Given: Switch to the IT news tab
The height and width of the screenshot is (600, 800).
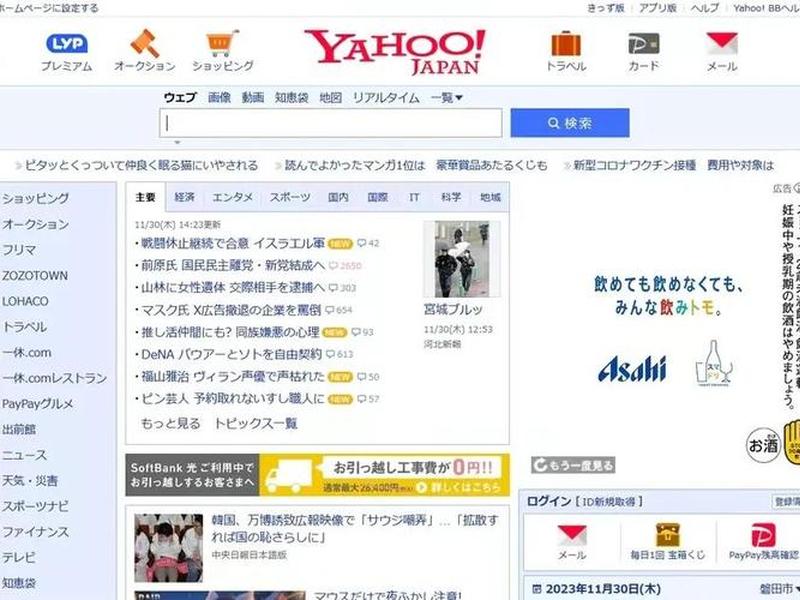Looking at the screenshot, I should [x=414, y=197].
